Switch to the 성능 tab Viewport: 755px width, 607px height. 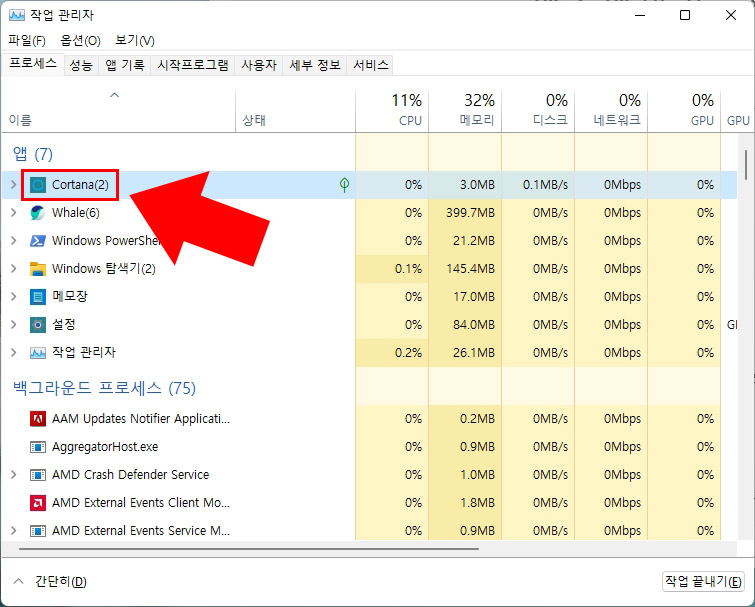[x=81, y=65]
